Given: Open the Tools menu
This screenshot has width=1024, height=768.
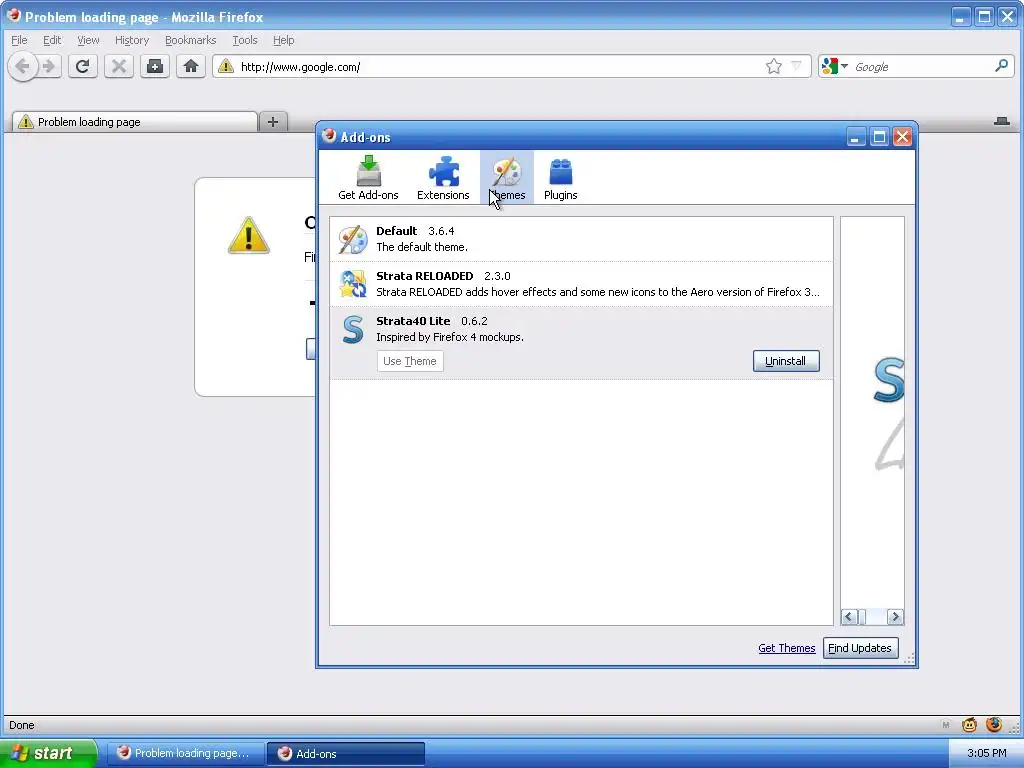Looking at the screenshot, I should [x=245, y=40].
